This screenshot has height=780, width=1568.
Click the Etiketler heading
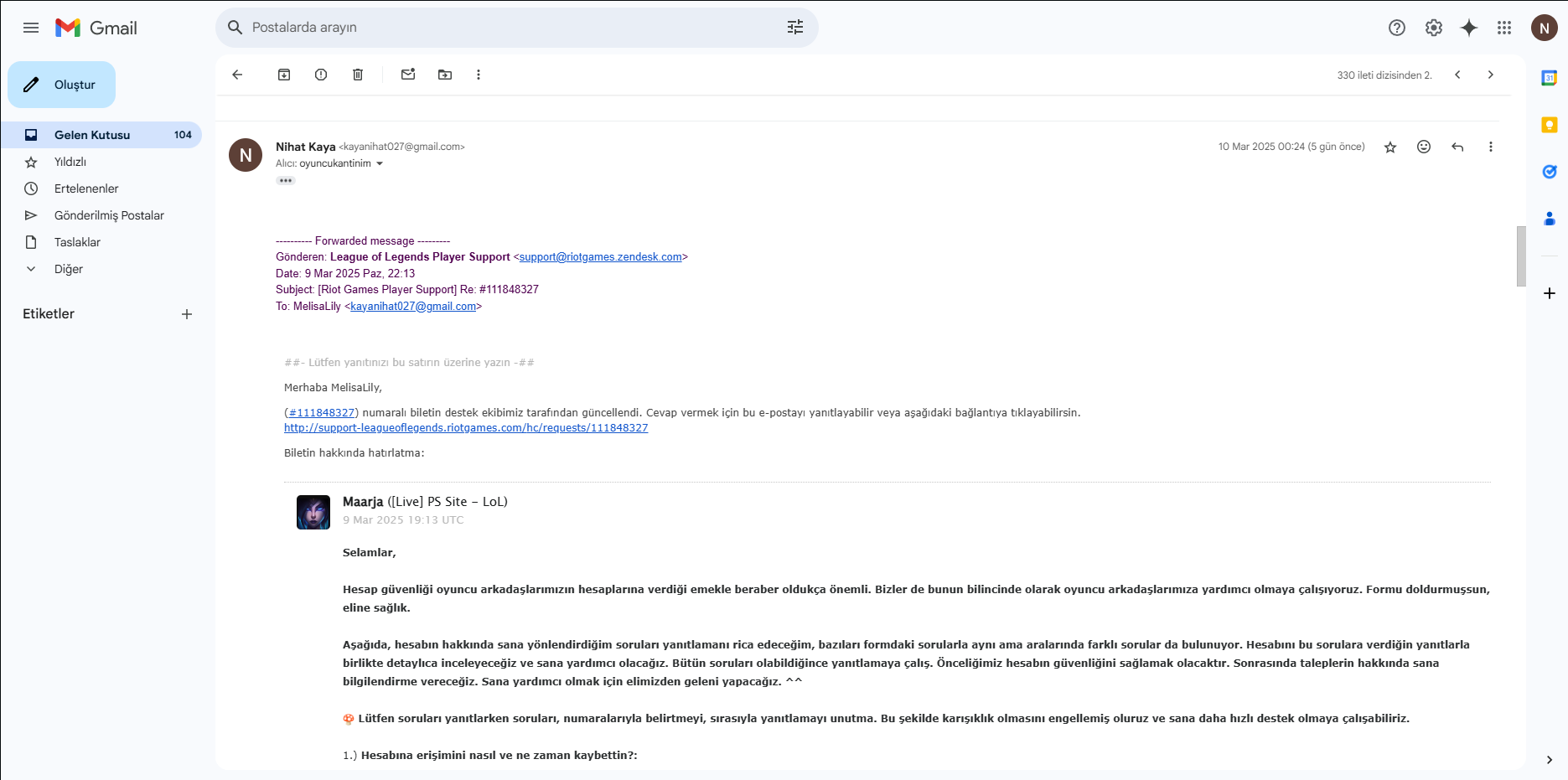coord(49,313)
